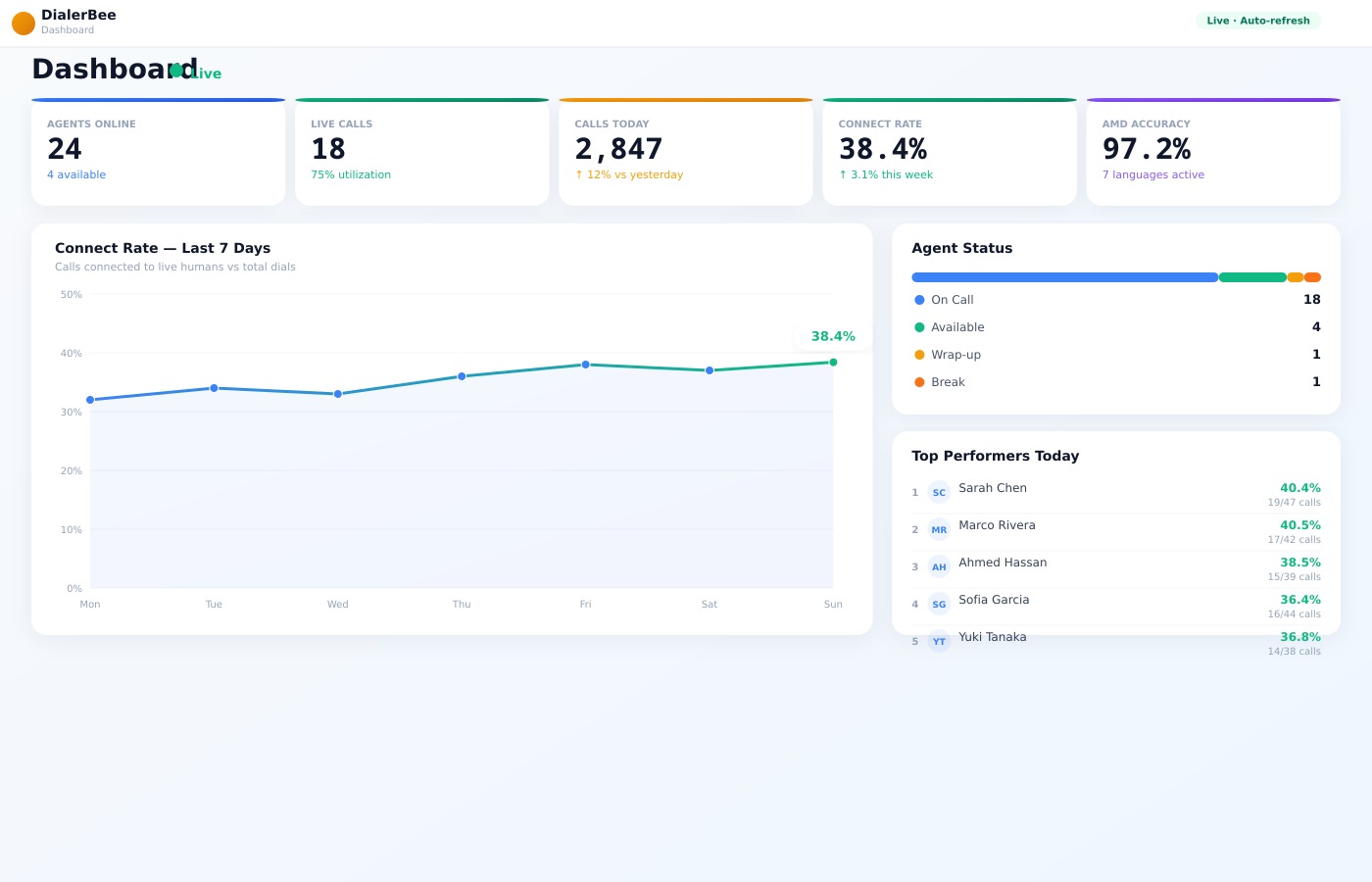Image resolution: width=1372 pixels, height=882 pixels.
Task: Click the Live · Auto-refresh badge
Action: coord(1258,21)
